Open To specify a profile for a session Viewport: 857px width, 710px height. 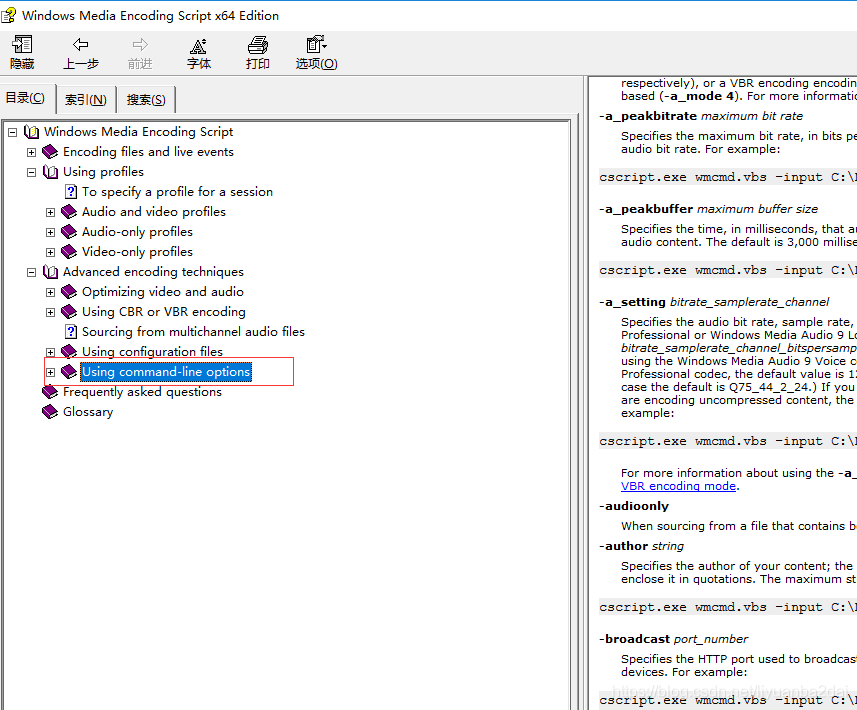tap(177, 191)
